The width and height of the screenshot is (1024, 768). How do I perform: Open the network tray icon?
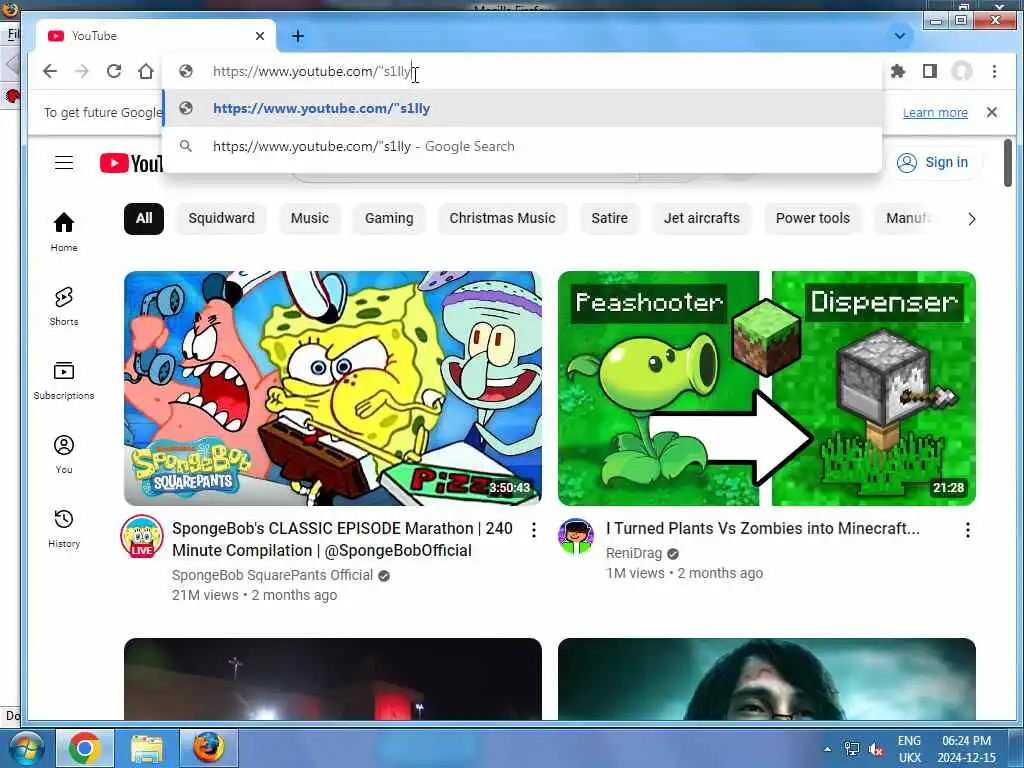852,749
